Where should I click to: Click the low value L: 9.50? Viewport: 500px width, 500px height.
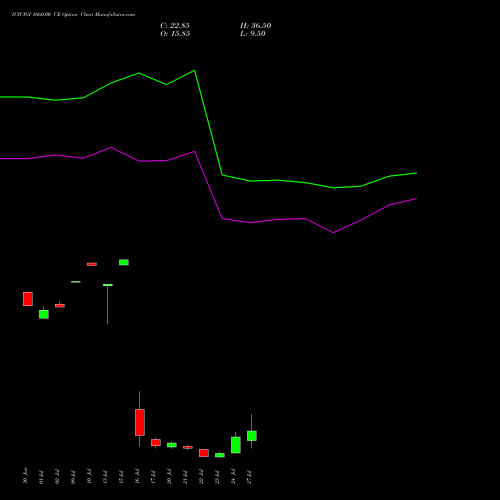[253, 34]
